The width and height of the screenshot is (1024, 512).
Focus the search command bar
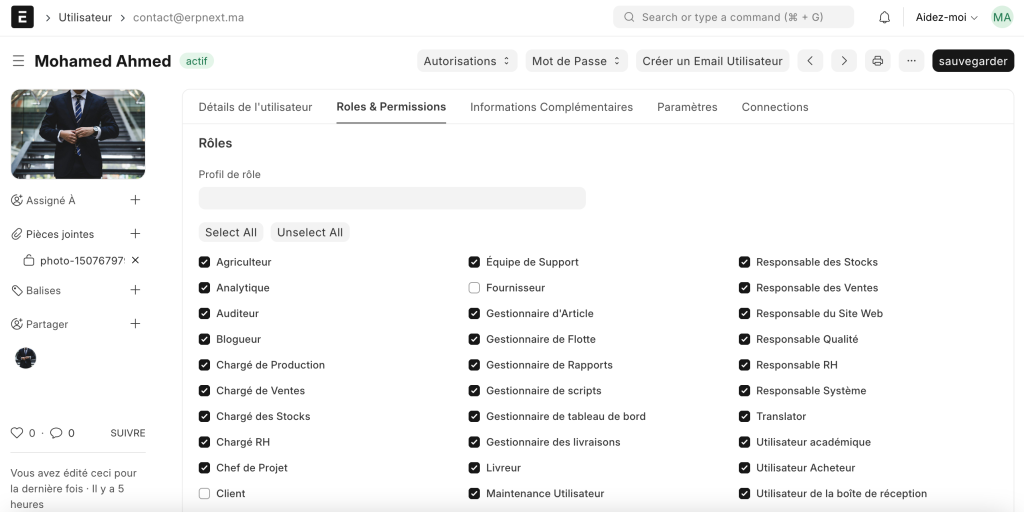733,17
